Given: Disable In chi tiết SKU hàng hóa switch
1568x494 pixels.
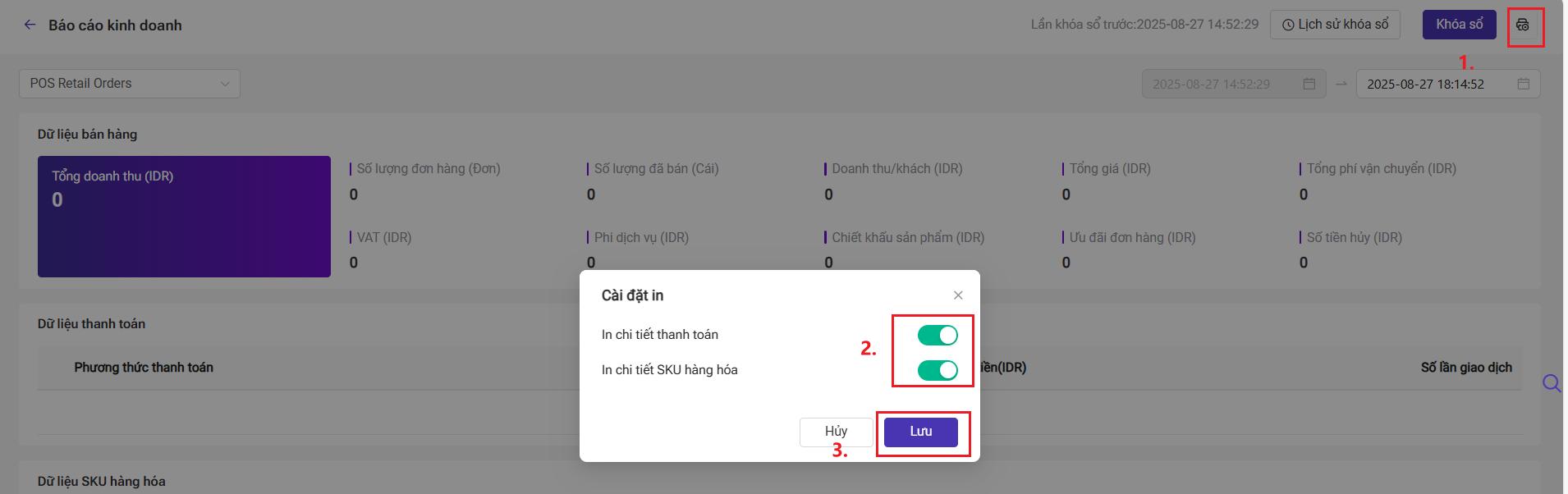Looking at the screenshot, I should pos(938,370).
